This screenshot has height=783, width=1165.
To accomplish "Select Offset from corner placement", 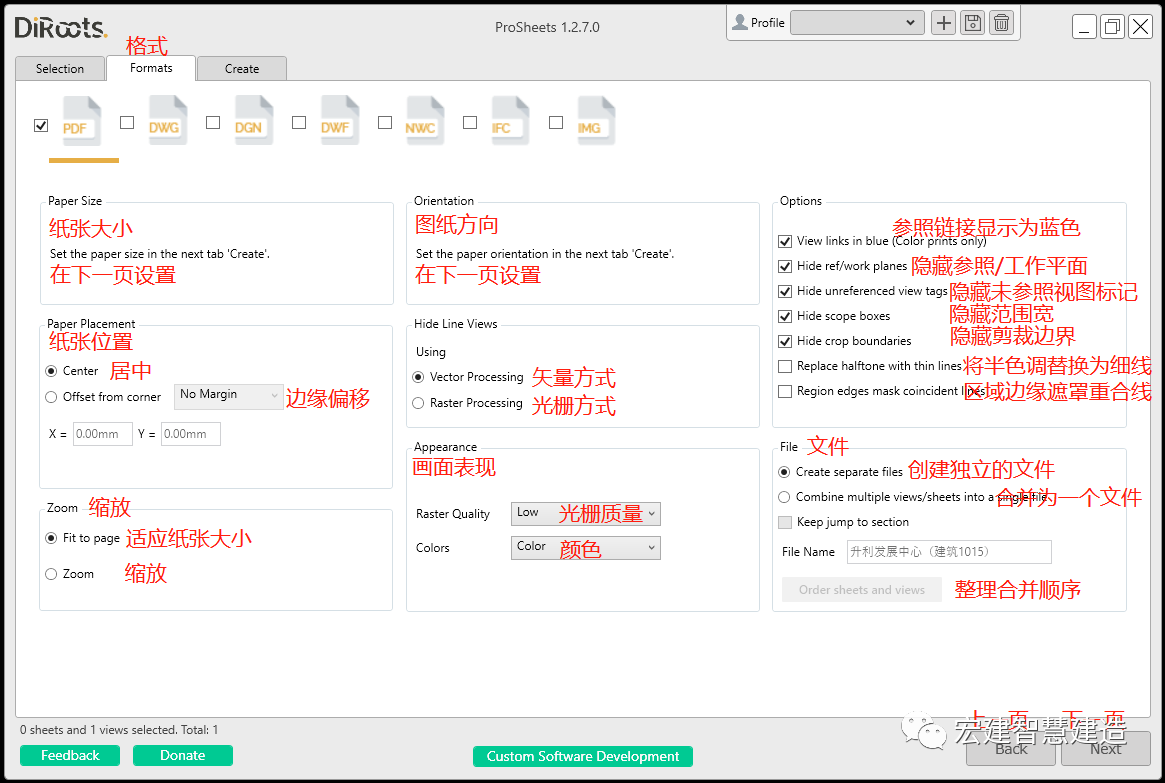I will tap(51, 397).
